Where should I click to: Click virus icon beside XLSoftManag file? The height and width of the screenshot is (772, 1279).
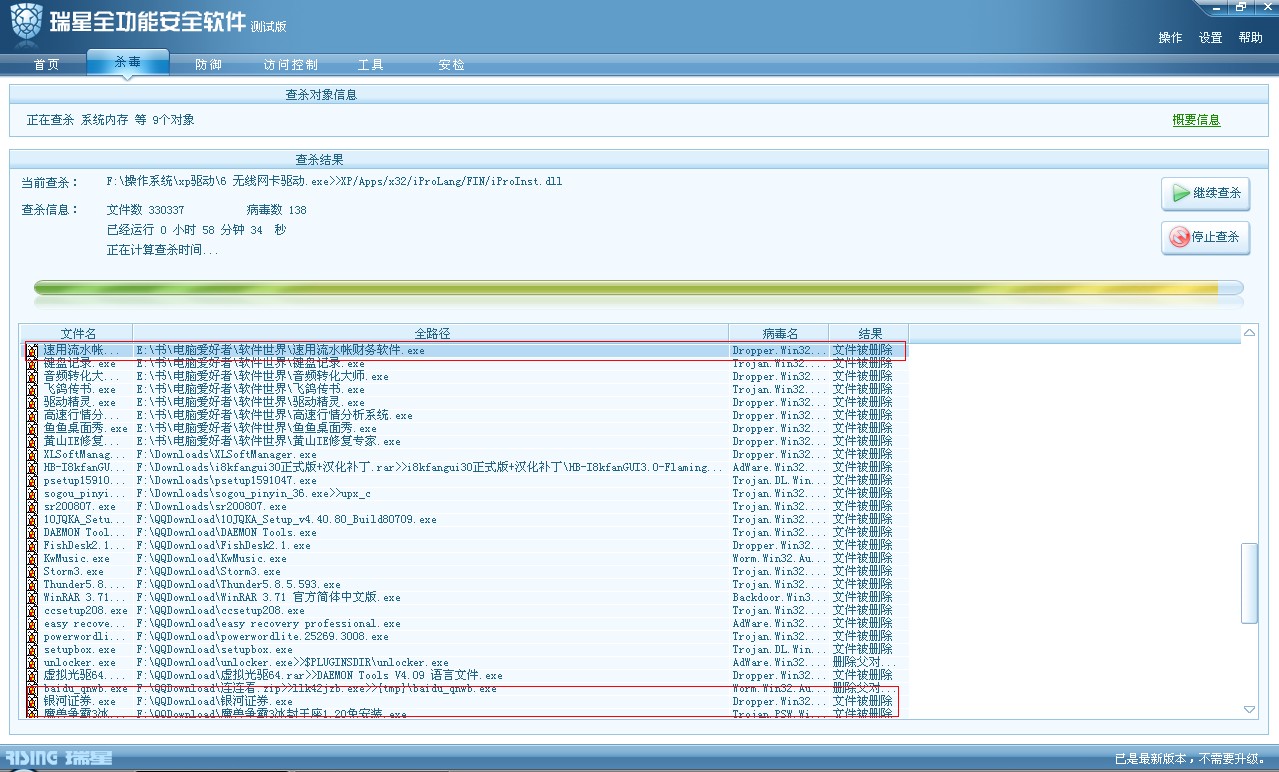pos(32,455)
